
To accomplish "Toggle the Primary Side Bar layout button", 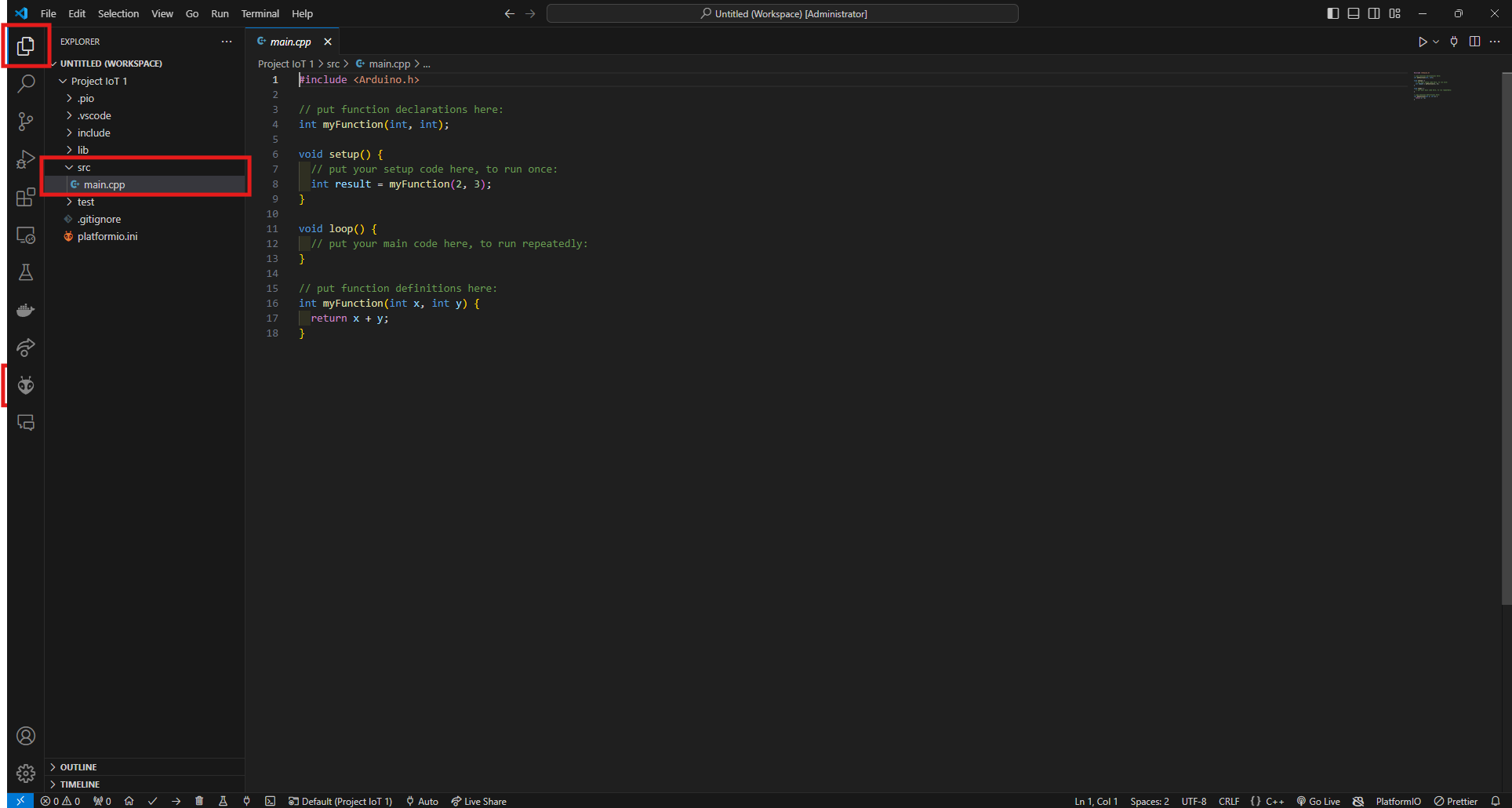I will (x=1333, y=13).
